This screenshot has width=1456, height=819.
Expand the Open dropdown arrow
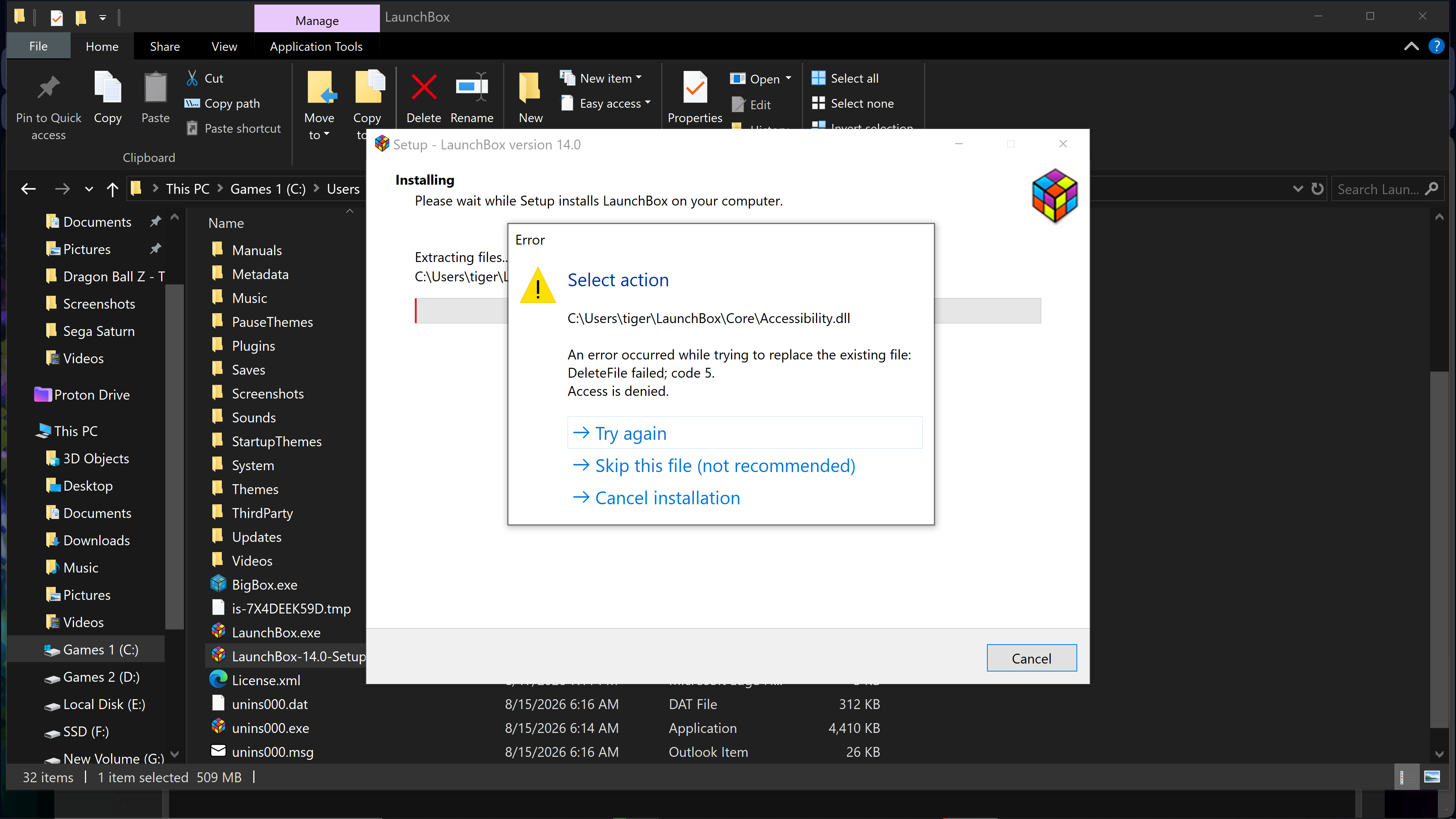[x=789, y=78]
